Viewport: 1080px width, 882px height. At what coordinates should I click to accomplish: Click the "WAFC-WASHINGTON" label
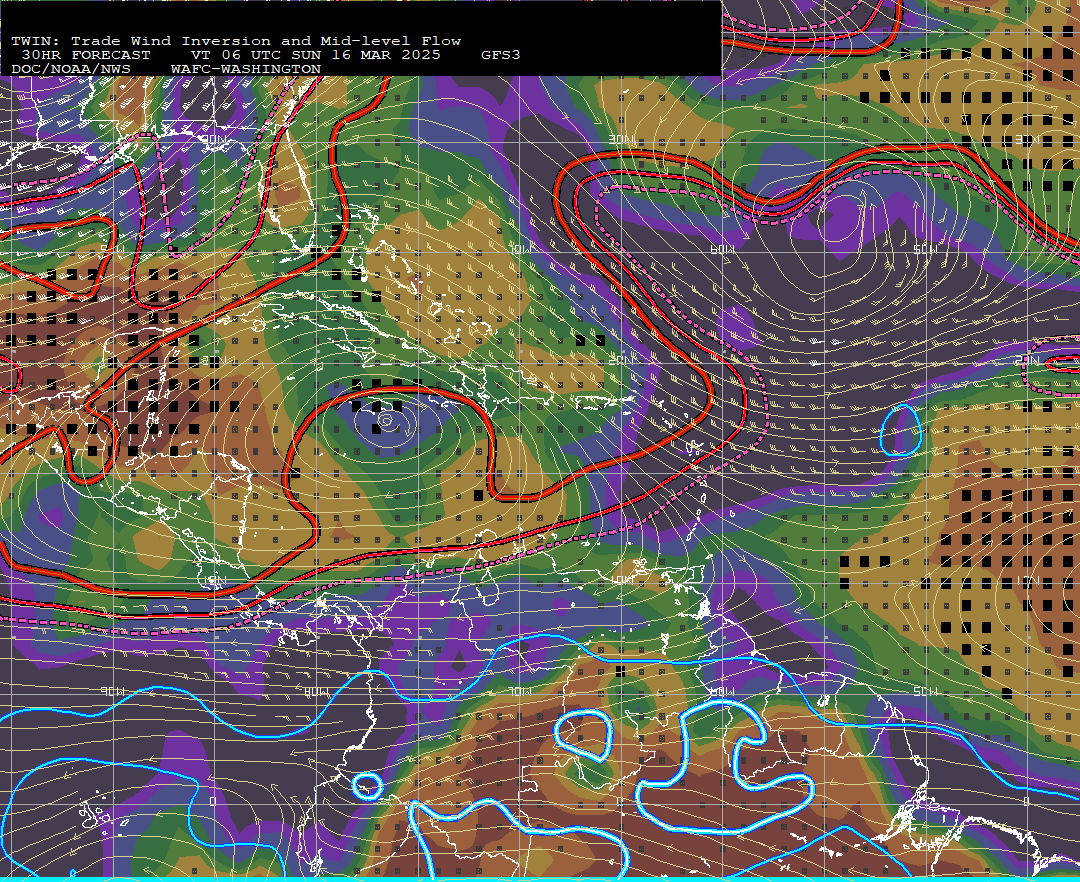[246, 69]
